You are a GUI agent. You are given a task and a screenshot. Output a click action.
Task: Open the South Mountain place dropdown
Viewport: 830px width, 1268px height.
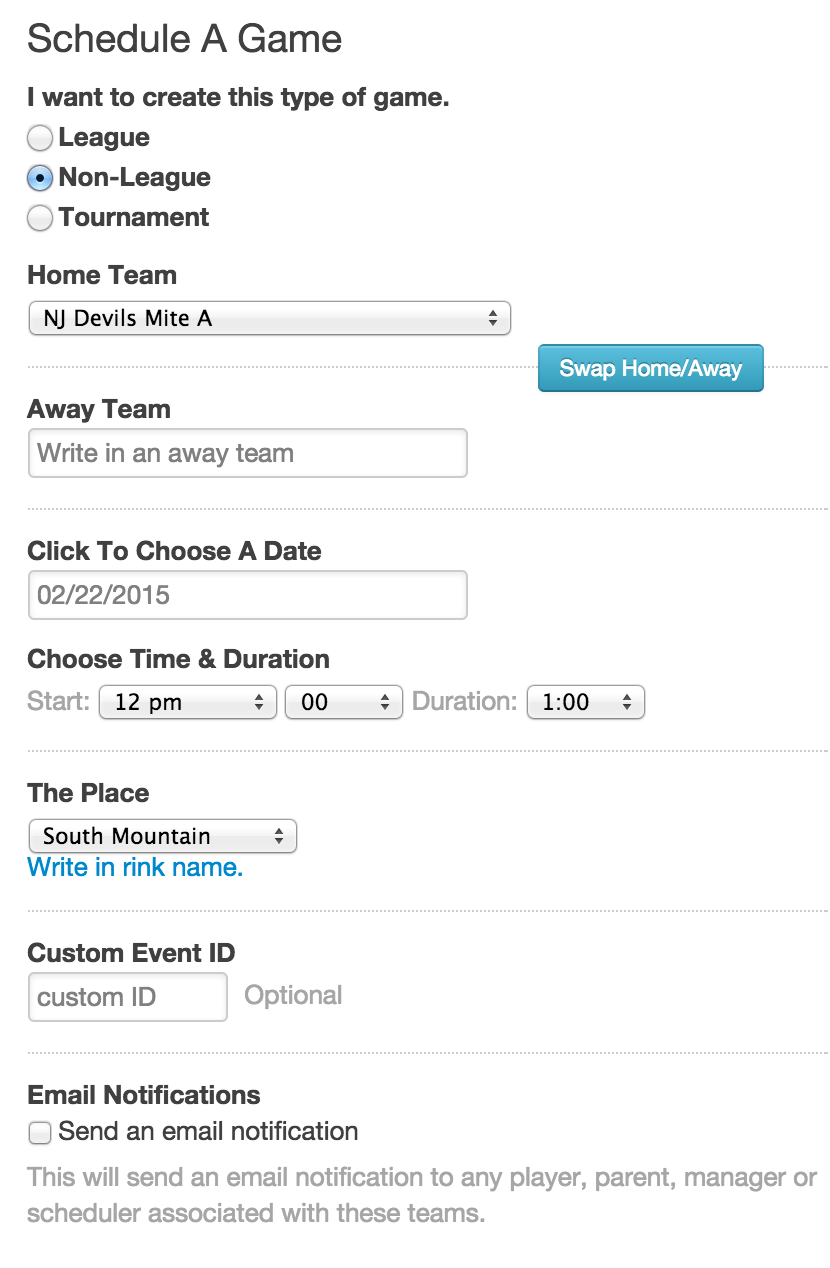point(162,836)
